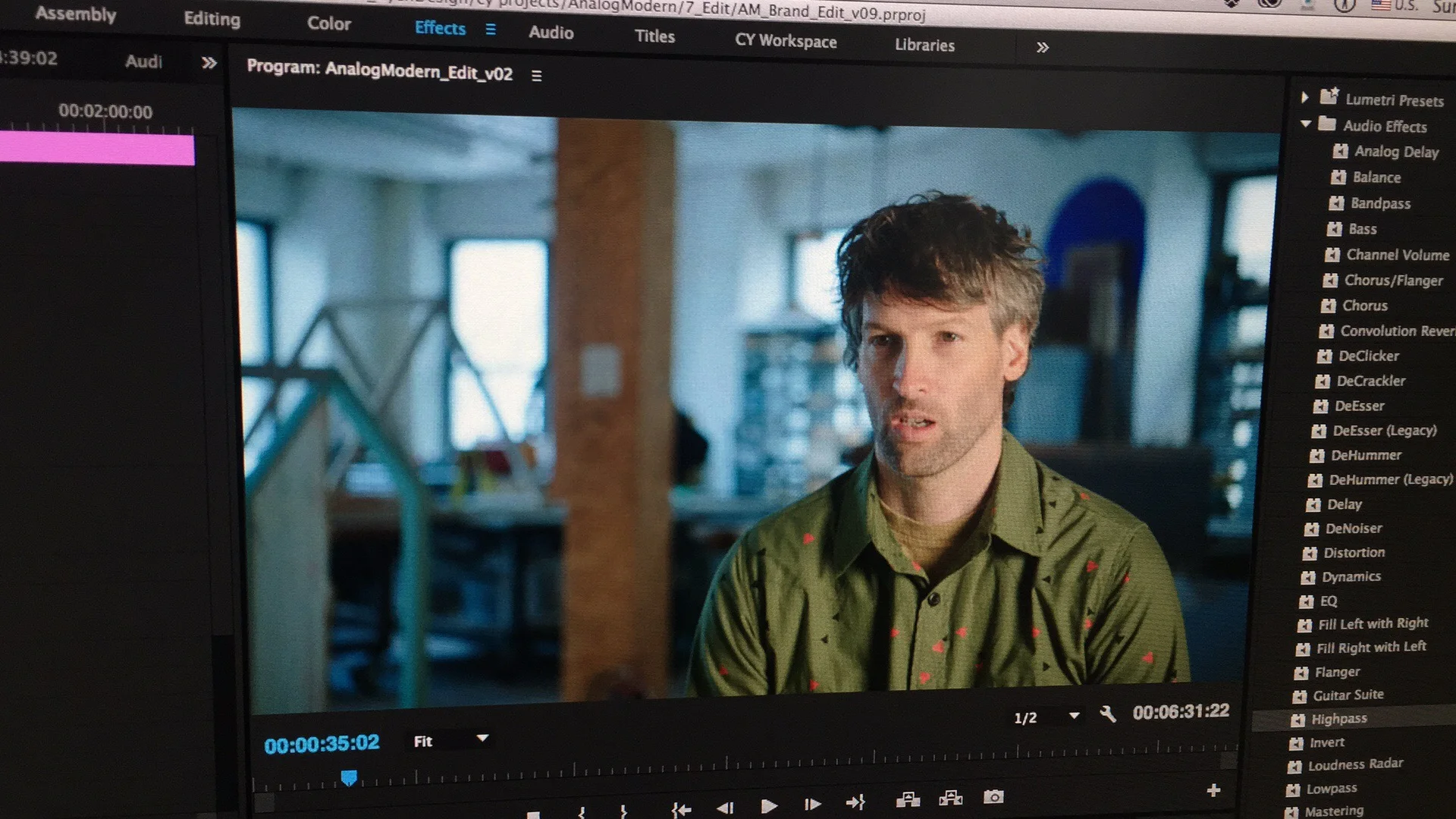The image size is (1456, 819).
Task: Show more workspaces via overflow chevron
Action: tap(1043, 47)
